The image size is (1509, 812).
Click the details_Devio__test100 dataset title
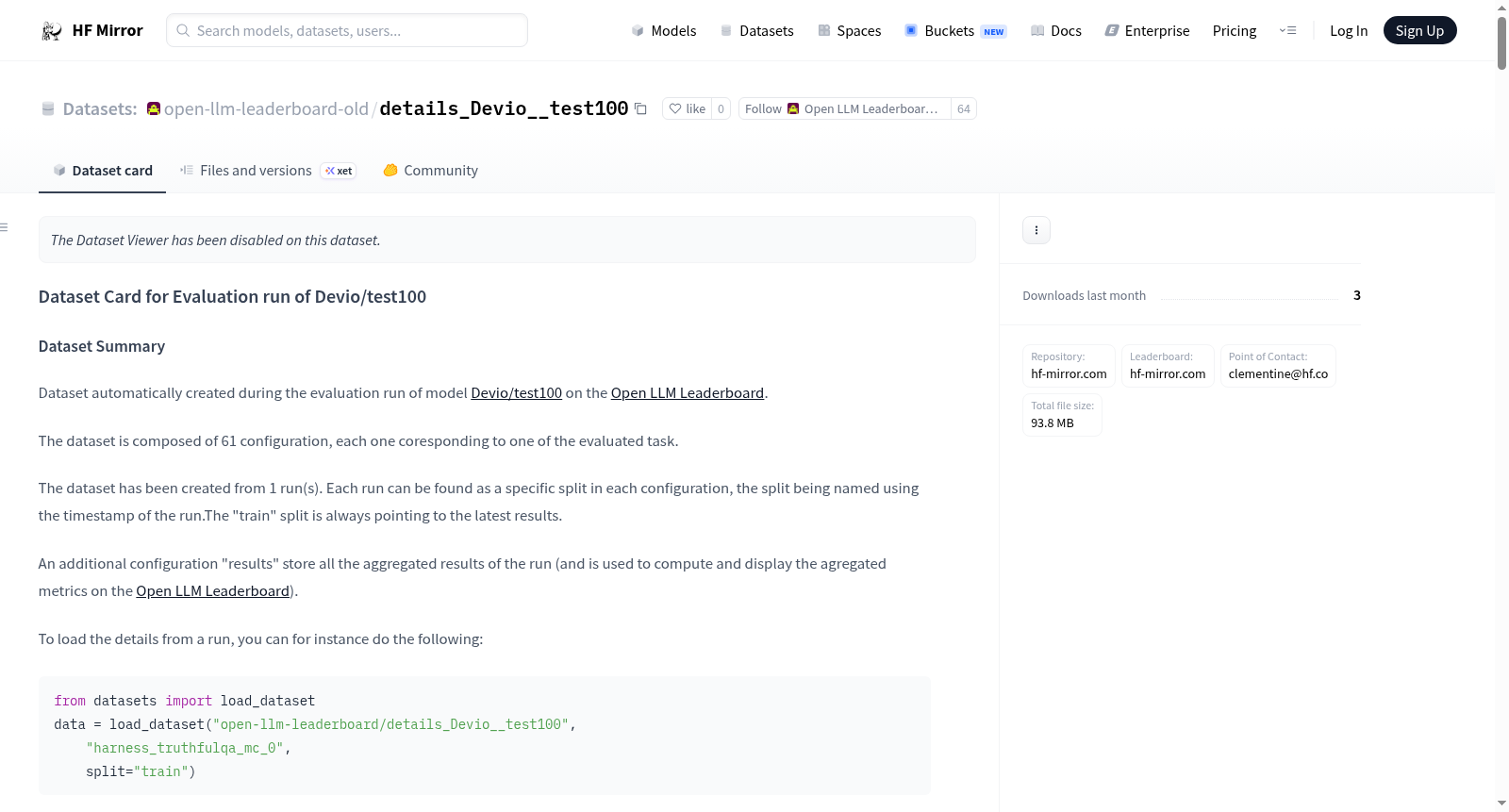click(x=504, y=108)
